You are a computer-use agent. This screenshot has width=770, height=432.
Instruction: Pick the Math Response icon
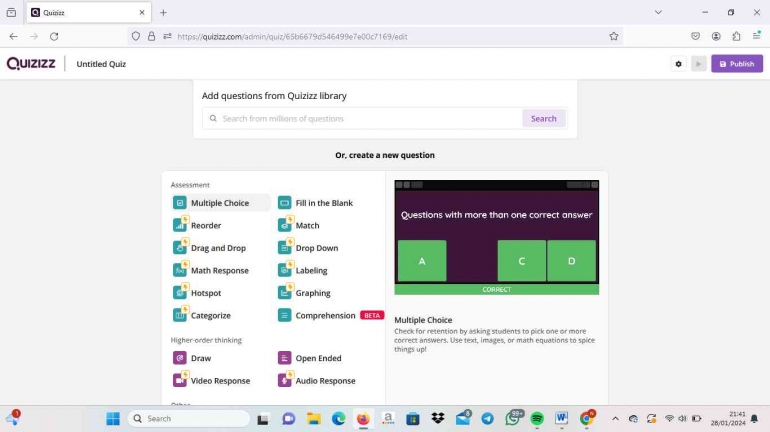[x=180, y=270]
